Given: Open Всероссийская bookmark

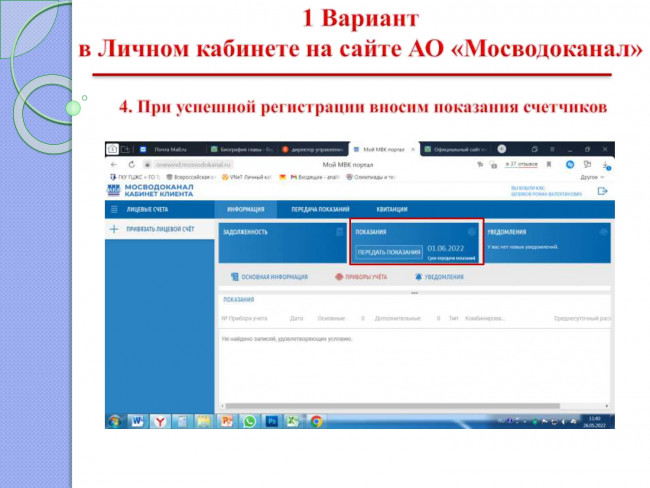Looking at the screenshot, I should pos(191,177).
